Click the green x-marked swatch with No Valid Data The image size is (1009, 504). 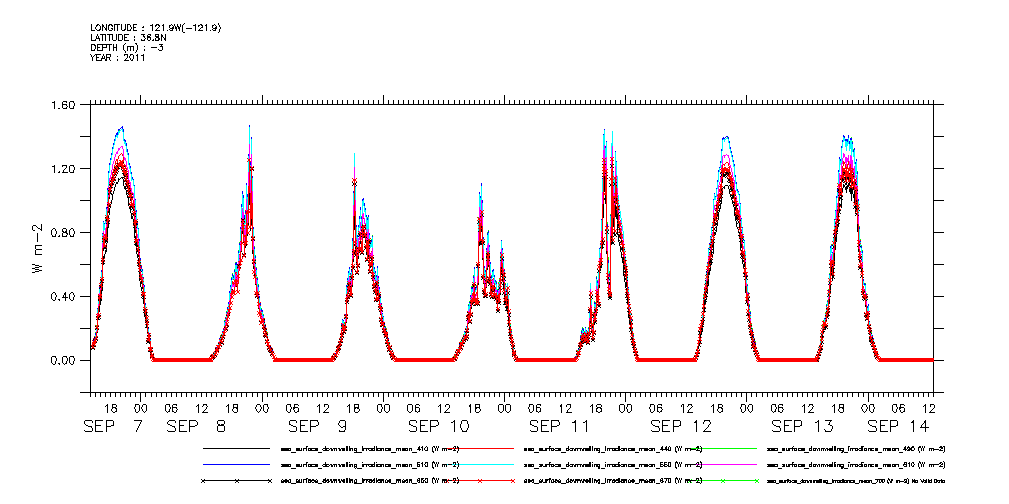725,481
